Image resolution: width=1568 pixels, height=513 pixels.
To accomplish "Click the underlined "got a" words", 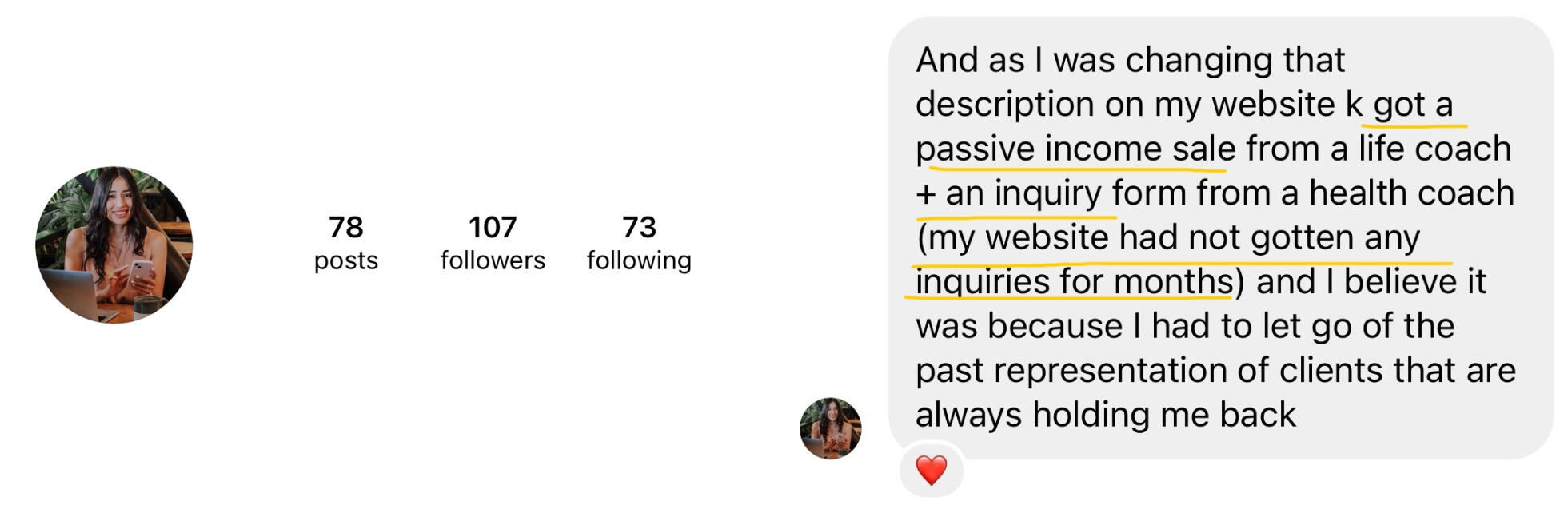I will click(x=1413, y=105).
